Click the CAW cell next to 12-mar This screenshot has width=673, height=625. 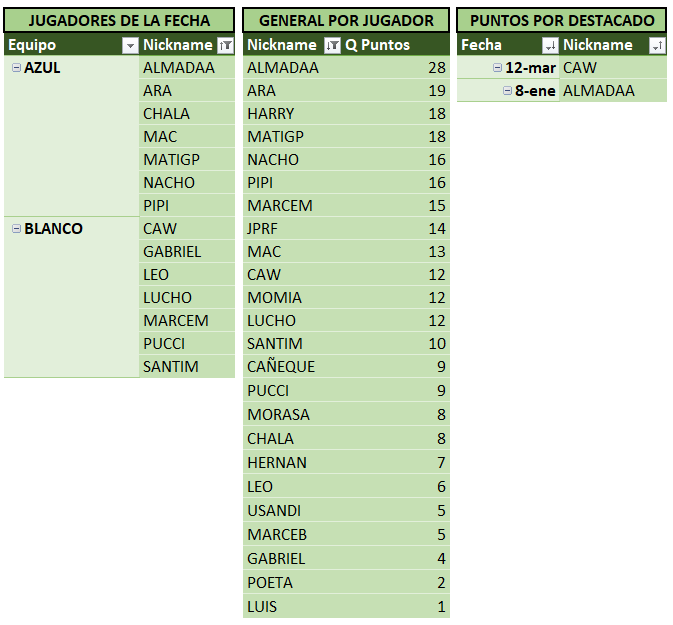tap(580, 68)
